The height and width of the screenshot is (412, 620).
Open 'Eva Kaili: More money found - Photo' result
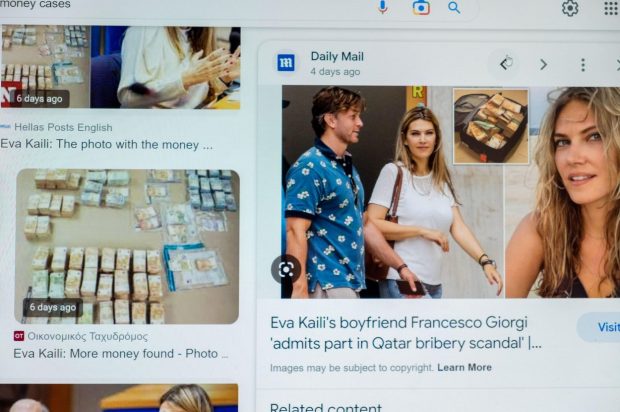(121, 353)
